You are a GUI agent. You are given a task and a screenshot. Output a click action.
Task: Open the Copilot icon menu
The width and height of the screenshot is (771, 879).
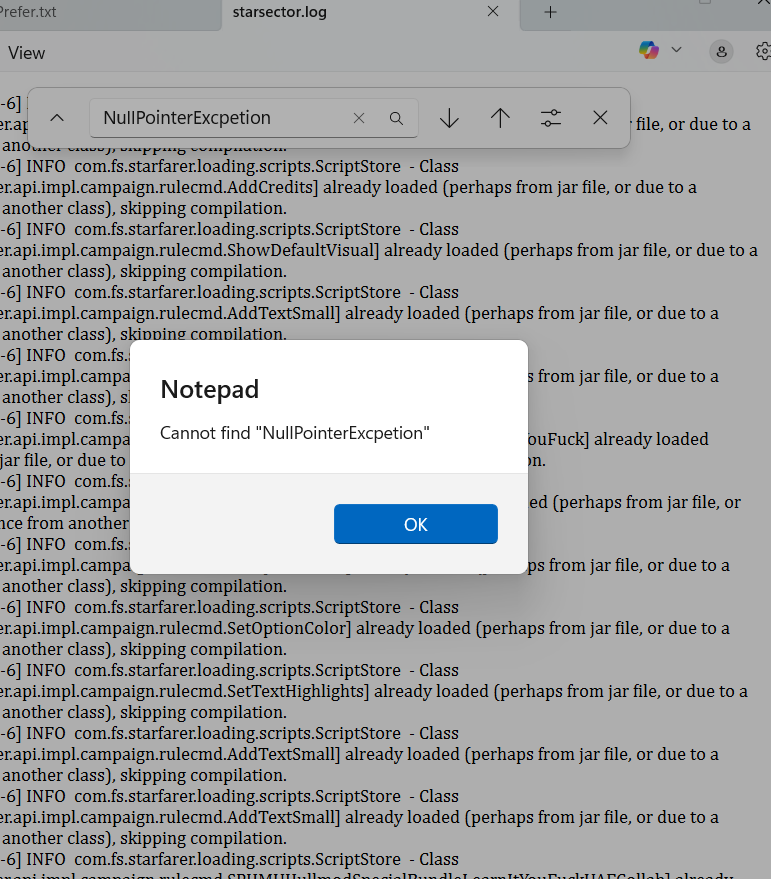click(x=649, y=50)
